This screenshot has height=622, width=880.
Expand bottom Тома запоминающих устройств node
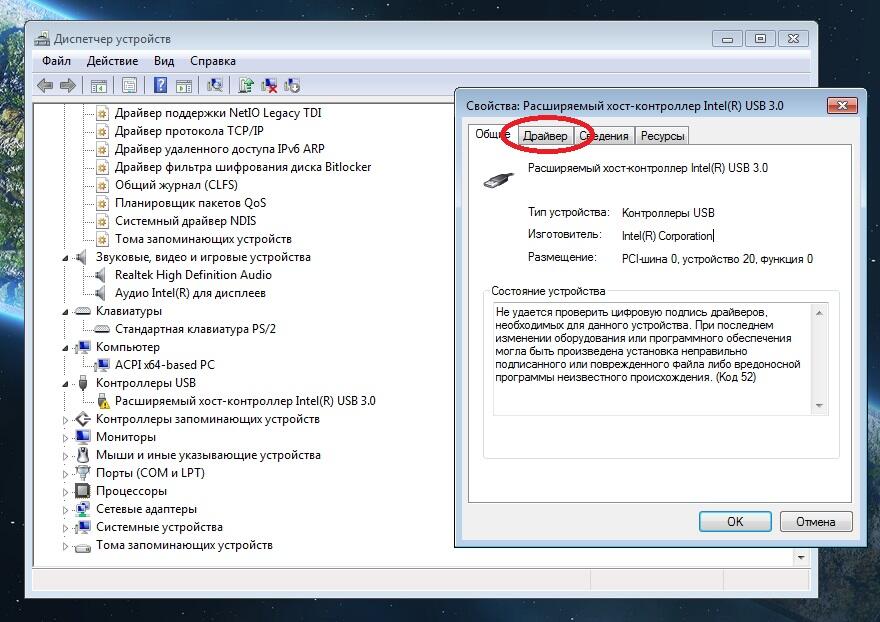tap(65, 545)
